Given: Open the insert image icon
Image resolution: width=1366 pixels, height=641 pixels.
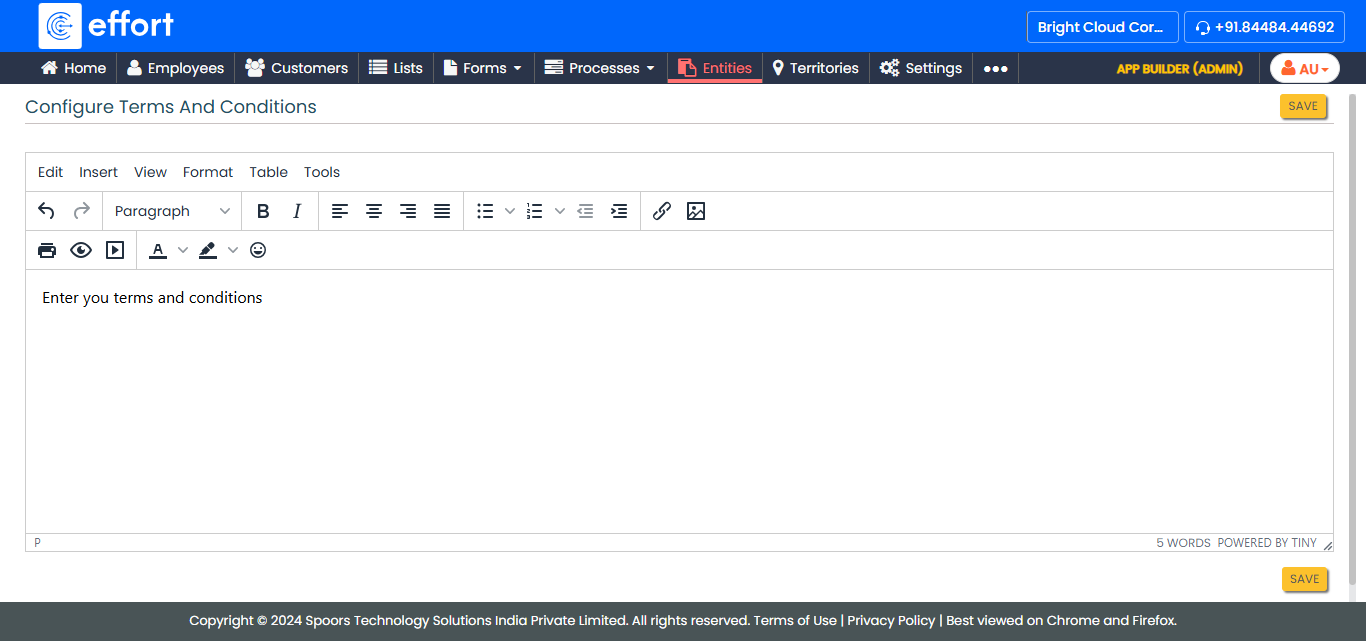Looking at the screenshot, I should point(696,211).
